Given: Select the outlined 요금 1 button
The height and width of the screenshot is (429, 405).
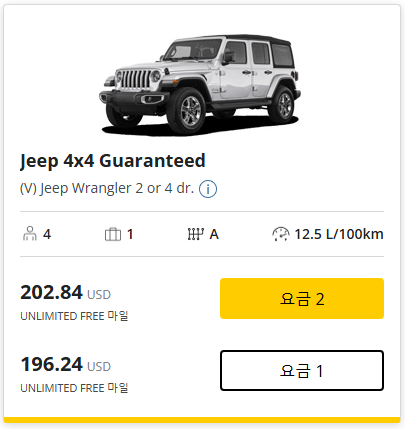Looking at the screenshot, I should click(302, 370).
